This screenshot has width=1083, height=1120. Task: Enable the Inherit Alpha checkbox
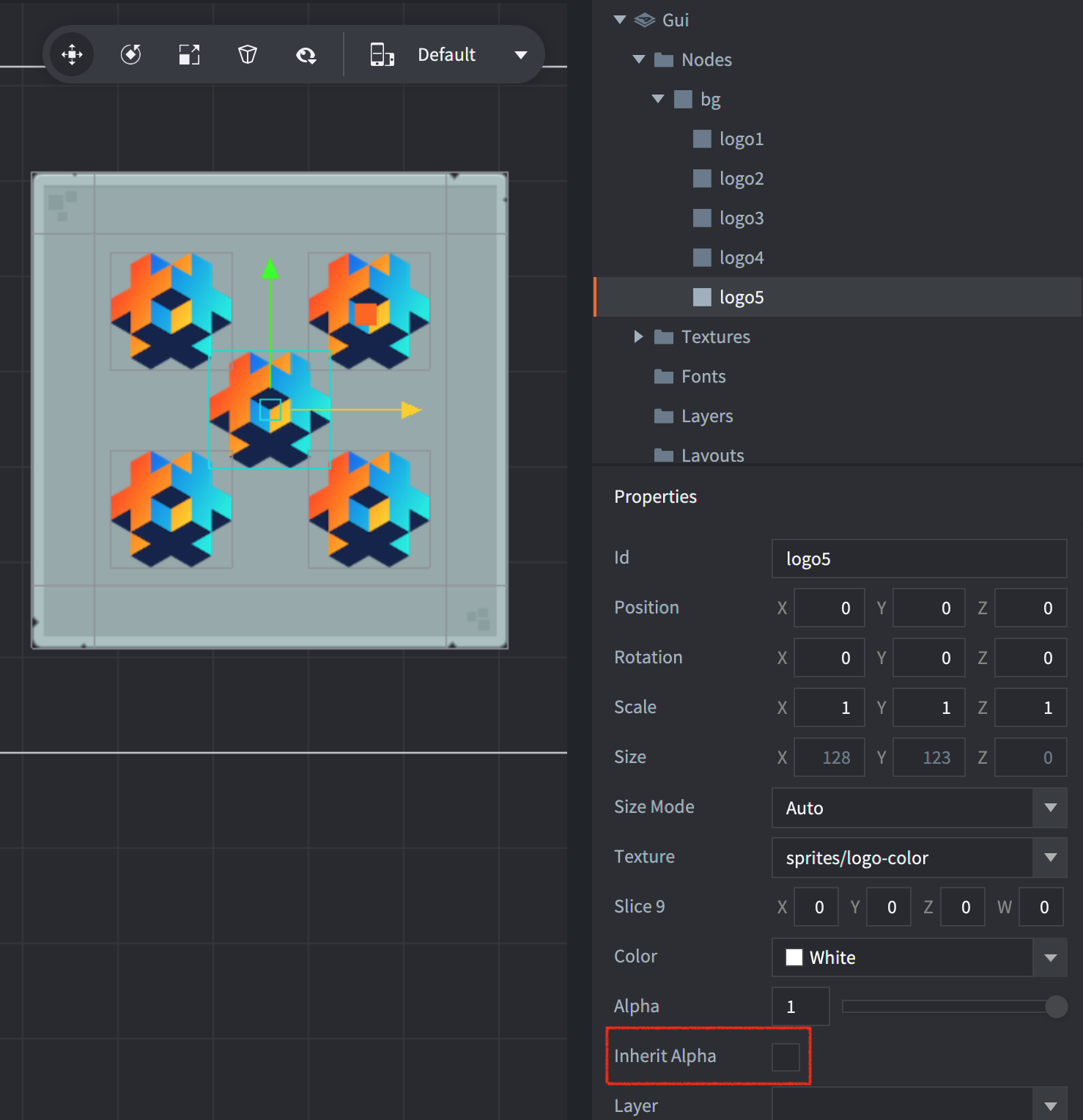786,1057
